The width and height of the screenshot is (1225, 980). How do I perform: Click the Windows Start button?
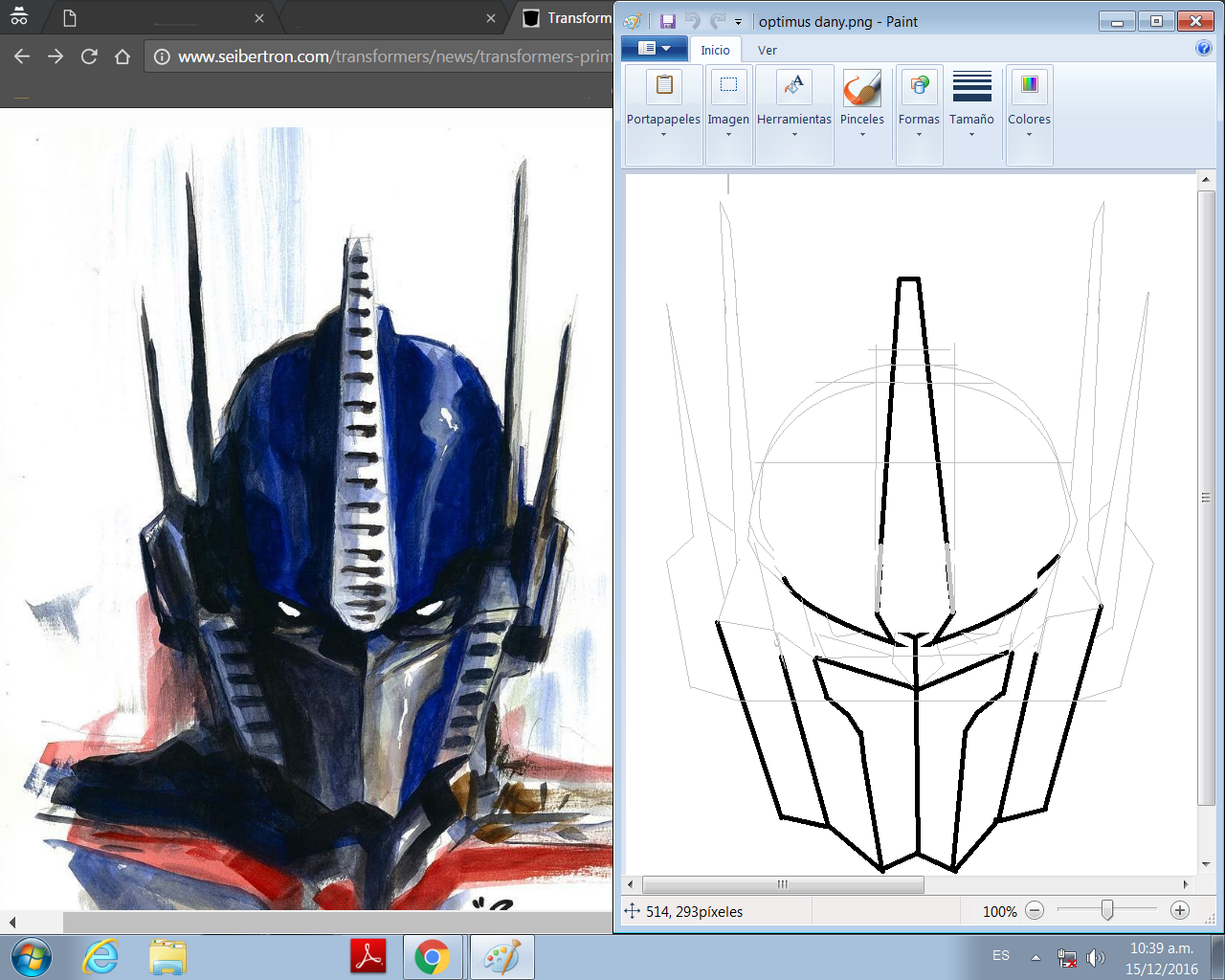(32, 956)
